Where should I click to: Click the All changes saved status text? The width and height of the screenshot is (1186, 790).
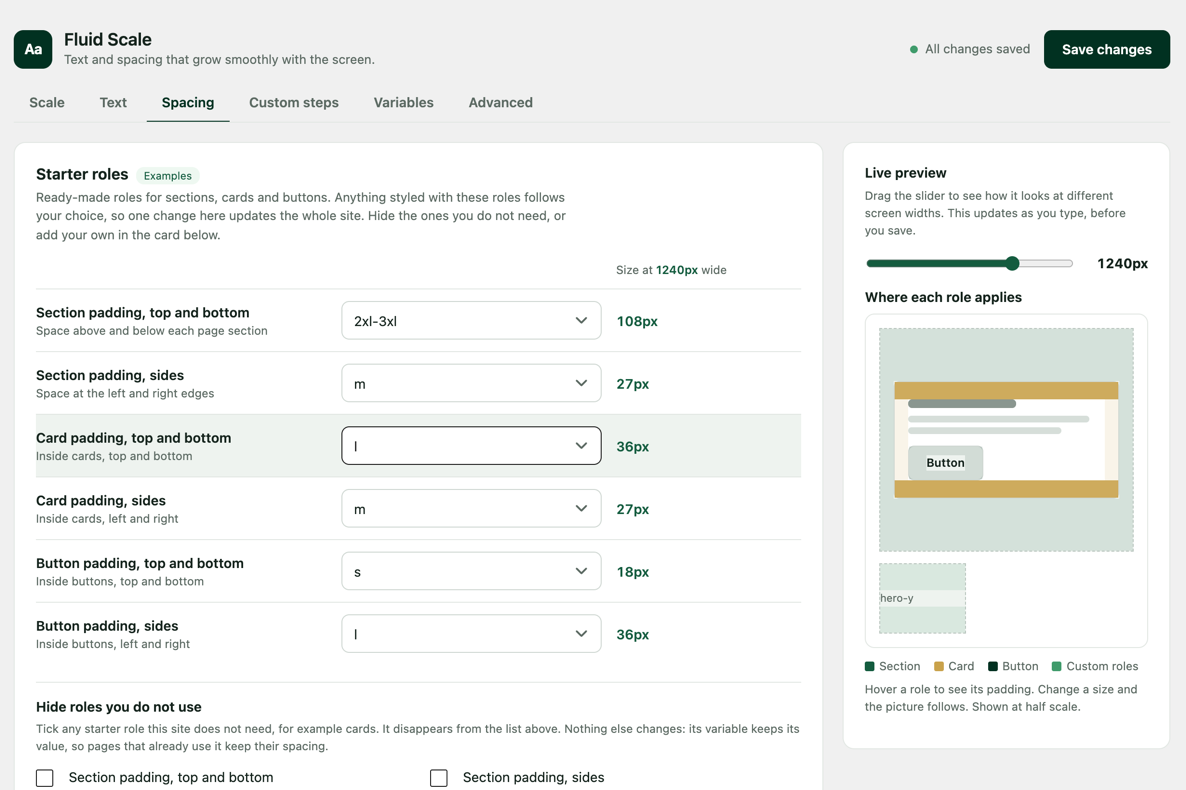pos(977,49)
